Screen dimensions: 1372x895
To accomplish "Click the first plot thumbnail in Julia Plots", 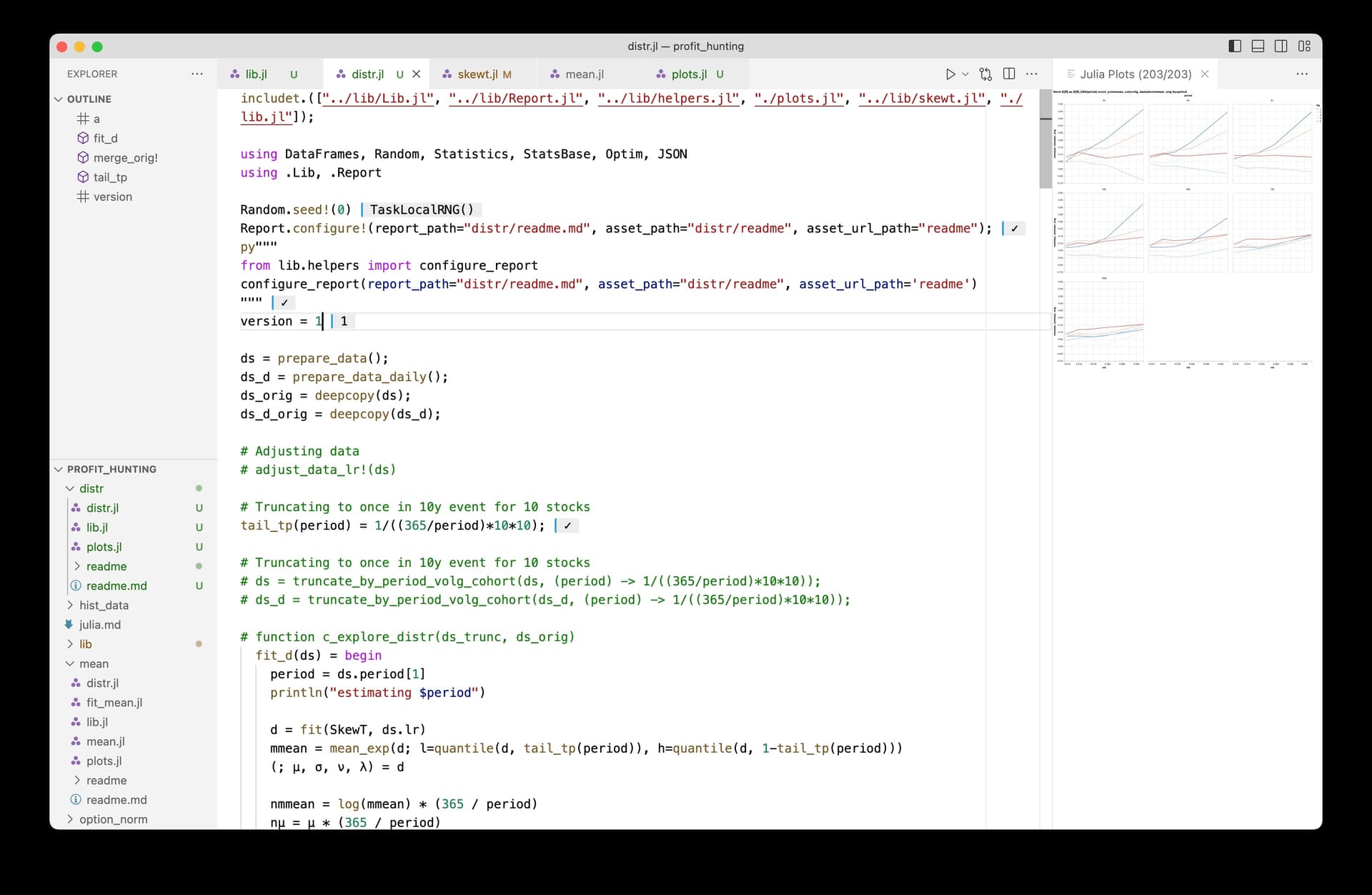I will (1103, 143).
